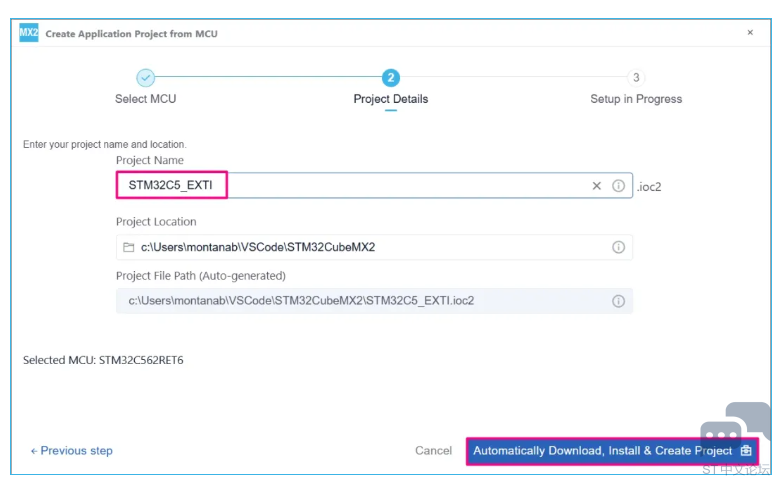779x485 pixels.
Task: Open the chat bubble assistant icon
Action: coord(734,425)
